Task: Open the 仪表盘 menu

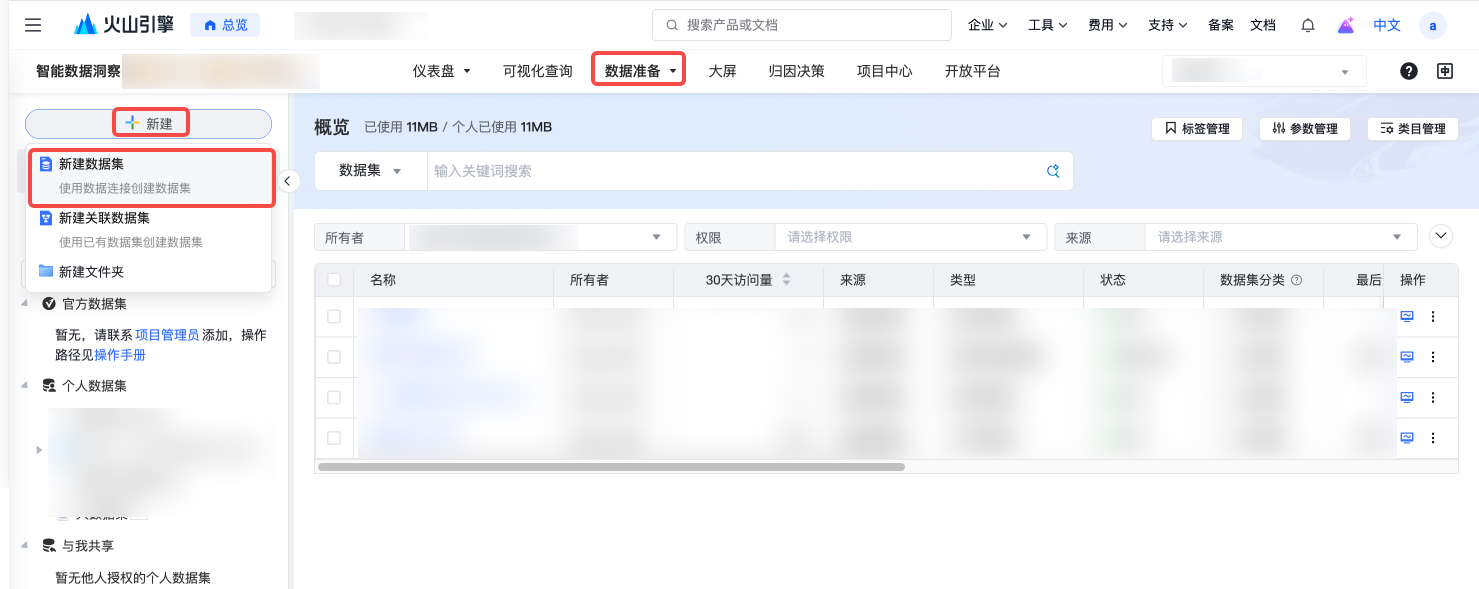Action: [x=441, y=71]
